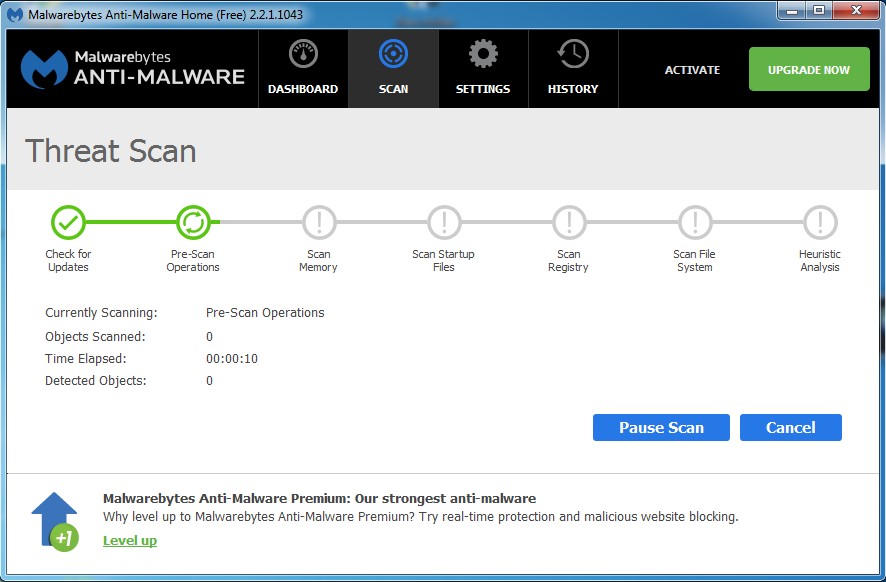Select the Scan Startup Files icon

(443, 222)
